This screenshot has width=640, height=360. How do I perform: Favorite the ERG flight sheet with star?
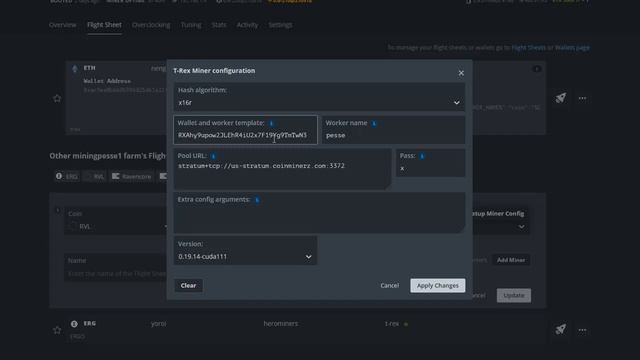click(57, 330)
